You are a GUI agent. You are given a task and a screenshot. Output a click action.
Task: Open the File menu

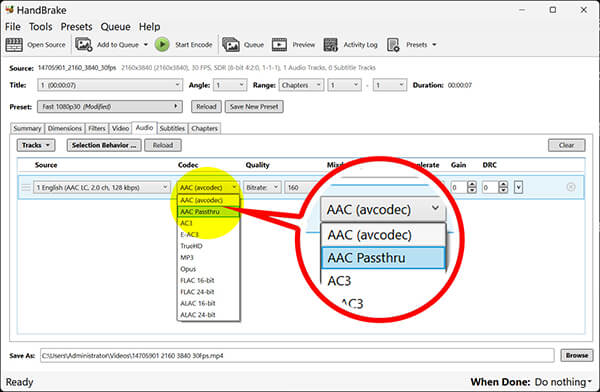click(x=13, y=27)
